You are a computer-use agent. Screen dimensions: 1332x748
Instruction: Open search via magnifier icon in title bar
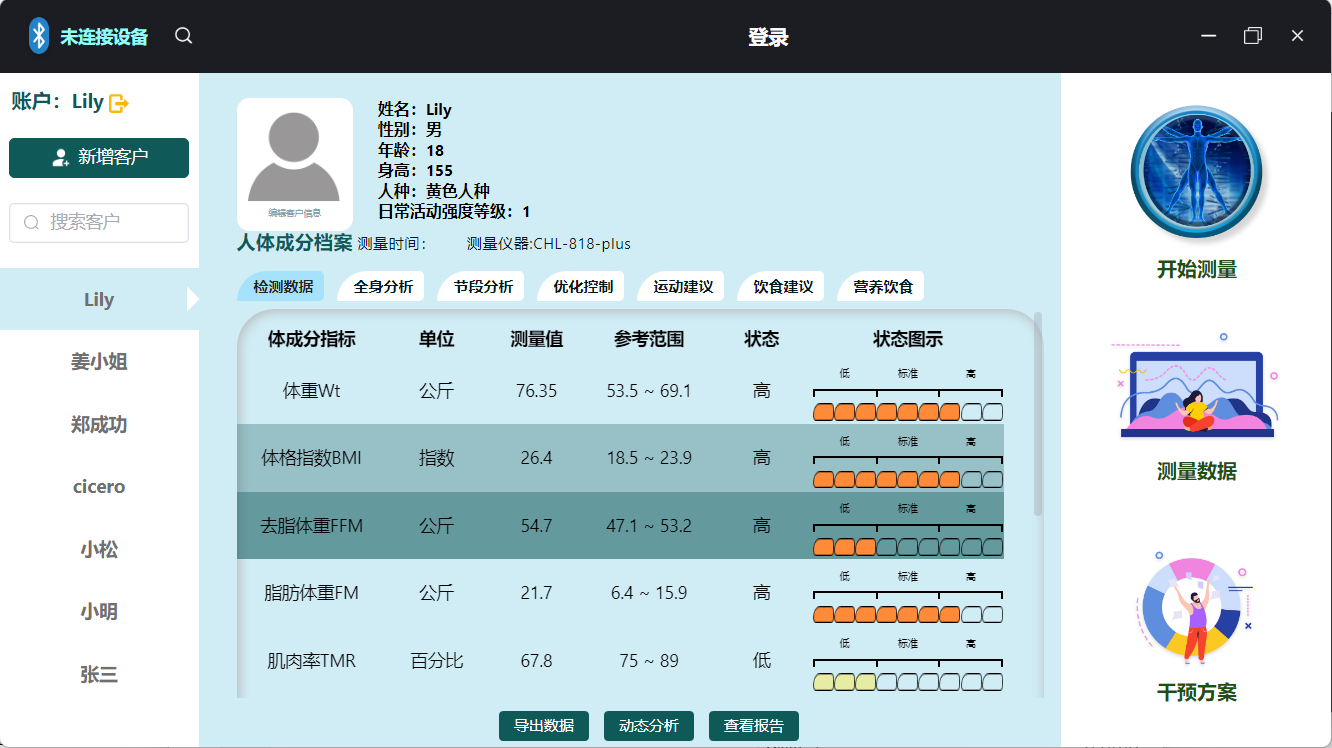183,36
